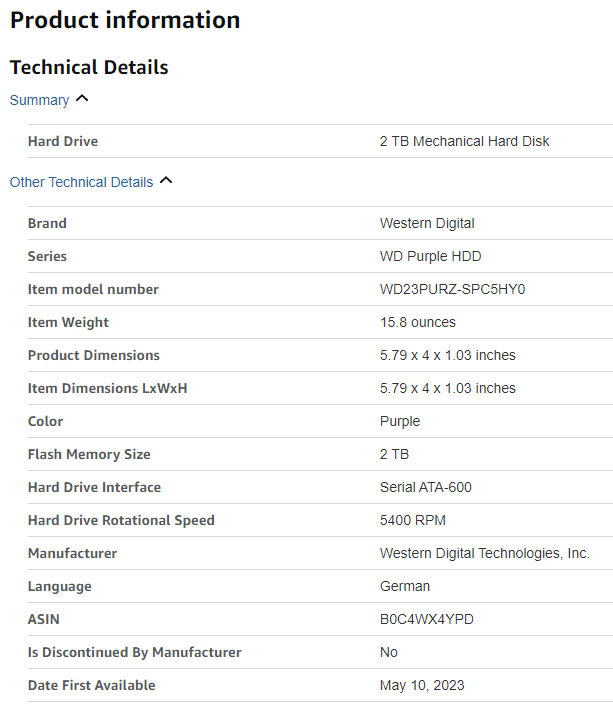Click the May 10, 2023 date value
The height and width of the screenshot is (710, 613).
tap(422, 685)
